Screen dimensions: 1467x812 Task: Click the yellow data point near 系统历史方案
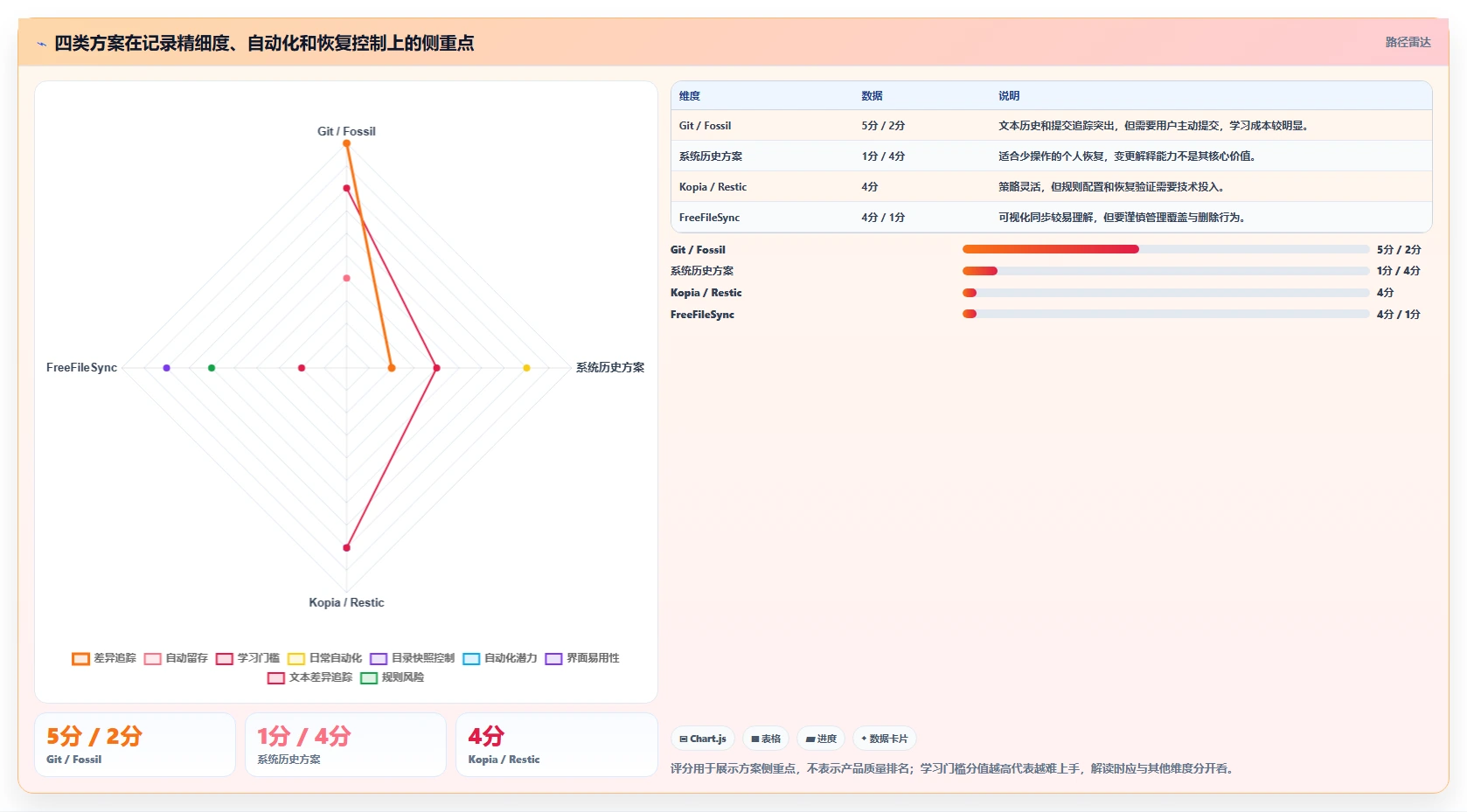[x=526, y=368]
